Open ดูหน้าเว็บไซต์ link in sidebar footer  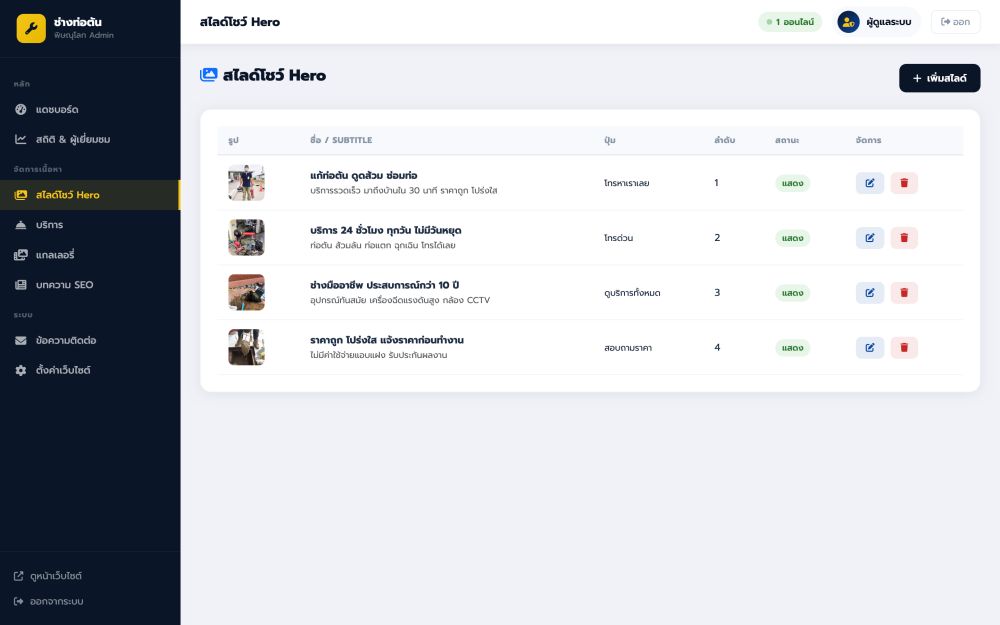[55, 576]
